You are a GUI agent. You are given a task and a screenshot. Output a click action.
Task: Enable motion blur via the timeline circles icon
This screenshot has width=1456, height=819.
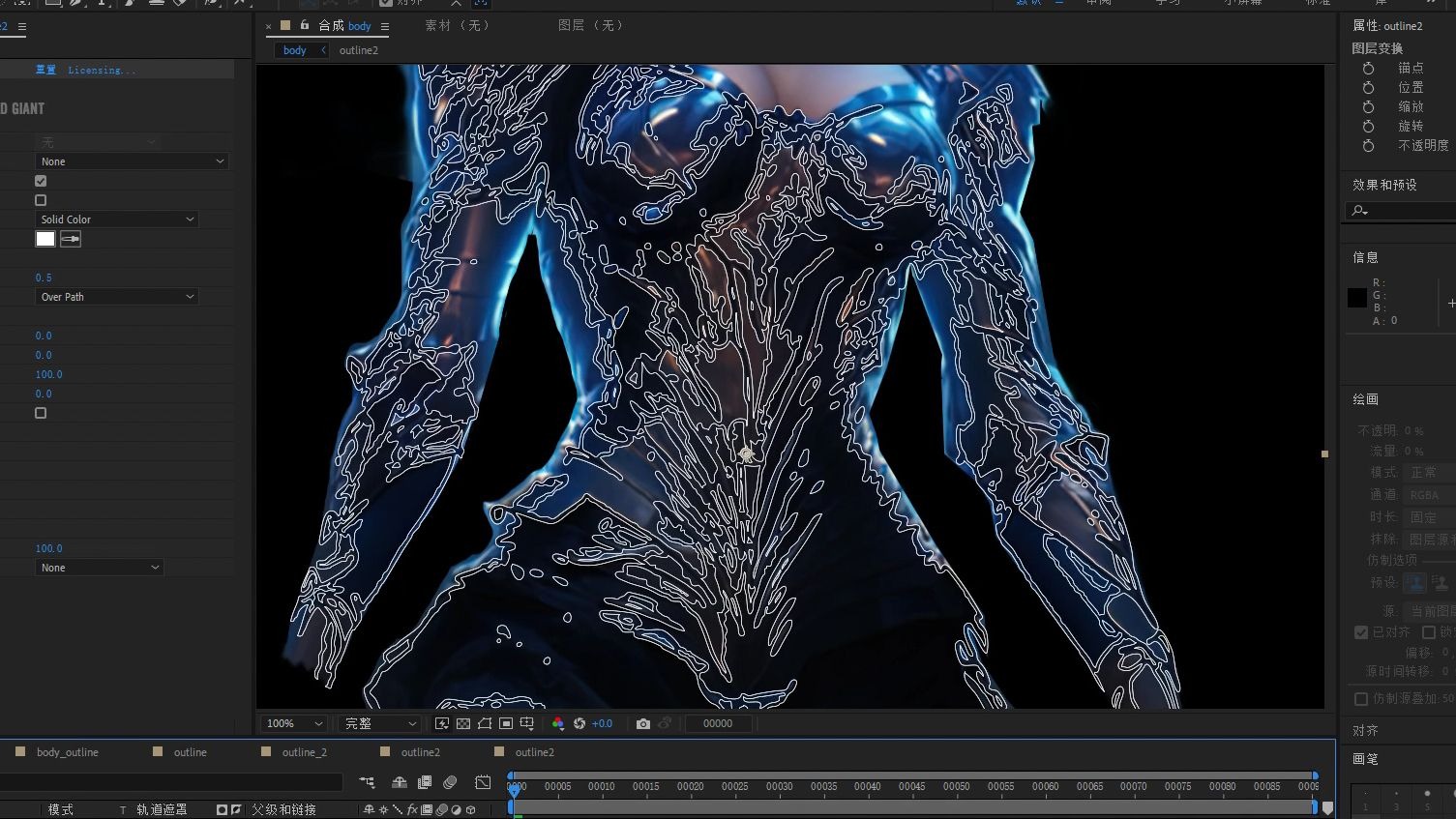pyautogui.click(x=449, y=781)
